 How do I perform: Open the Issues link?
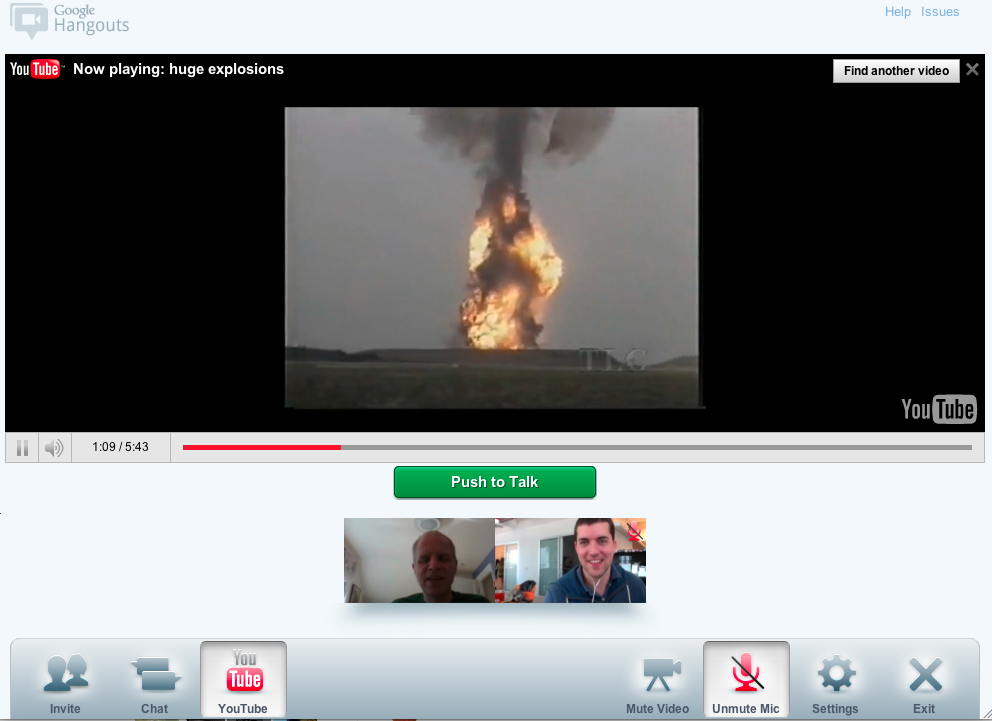(x=939, y=12)
